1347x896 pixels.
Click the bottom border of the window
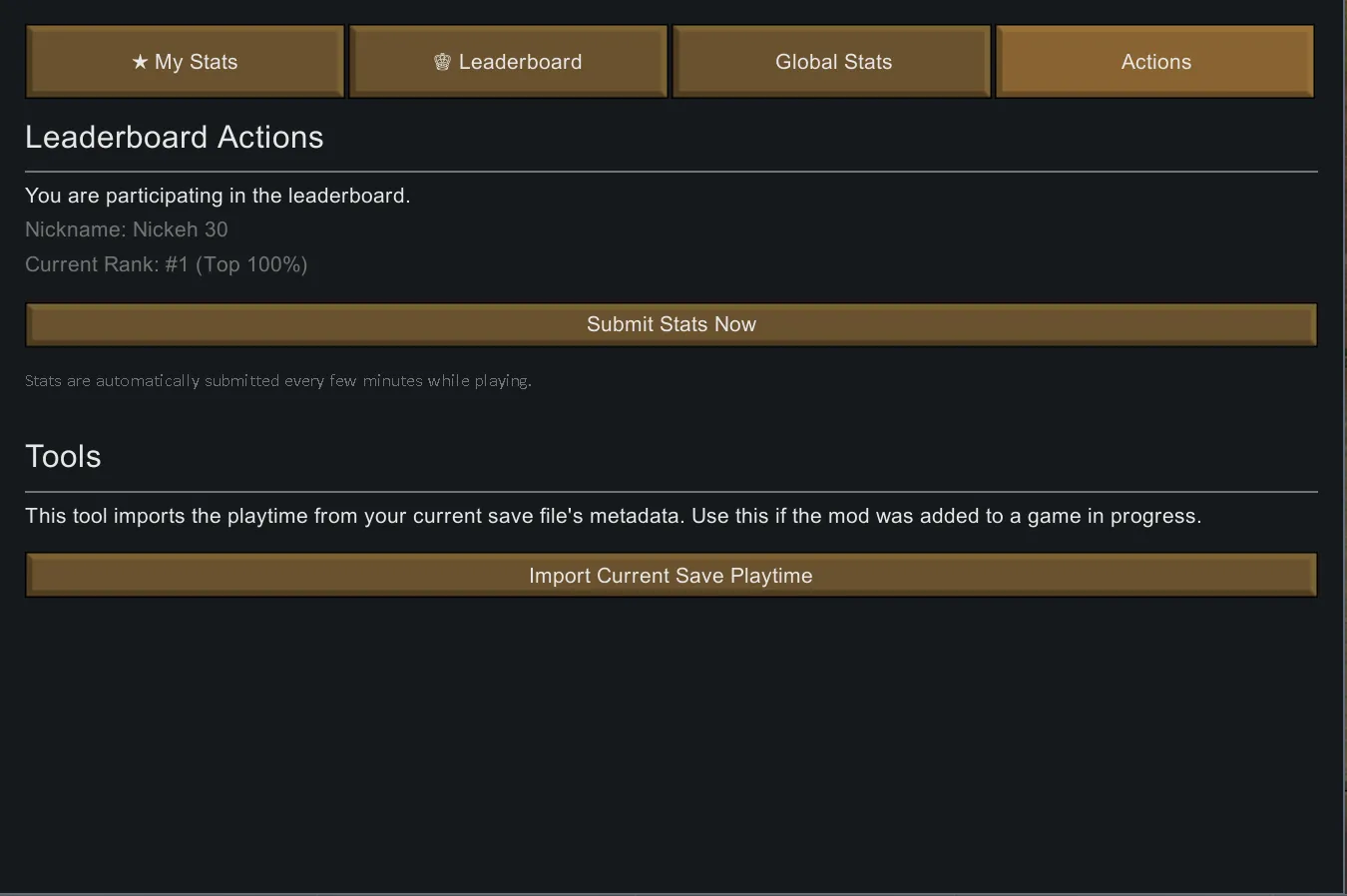(x=671, y=893)
